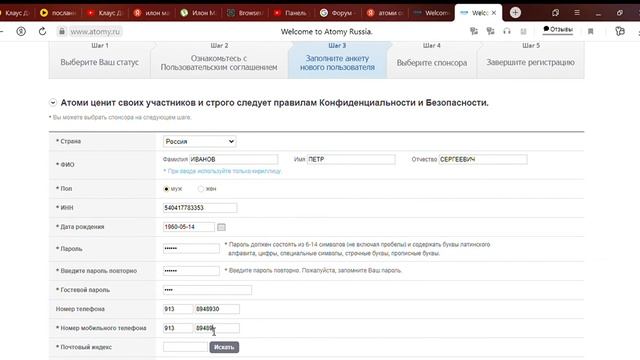640x360 pixels.
Task: Click the Дата рождения date field
Action: click(x=189, y=227)
